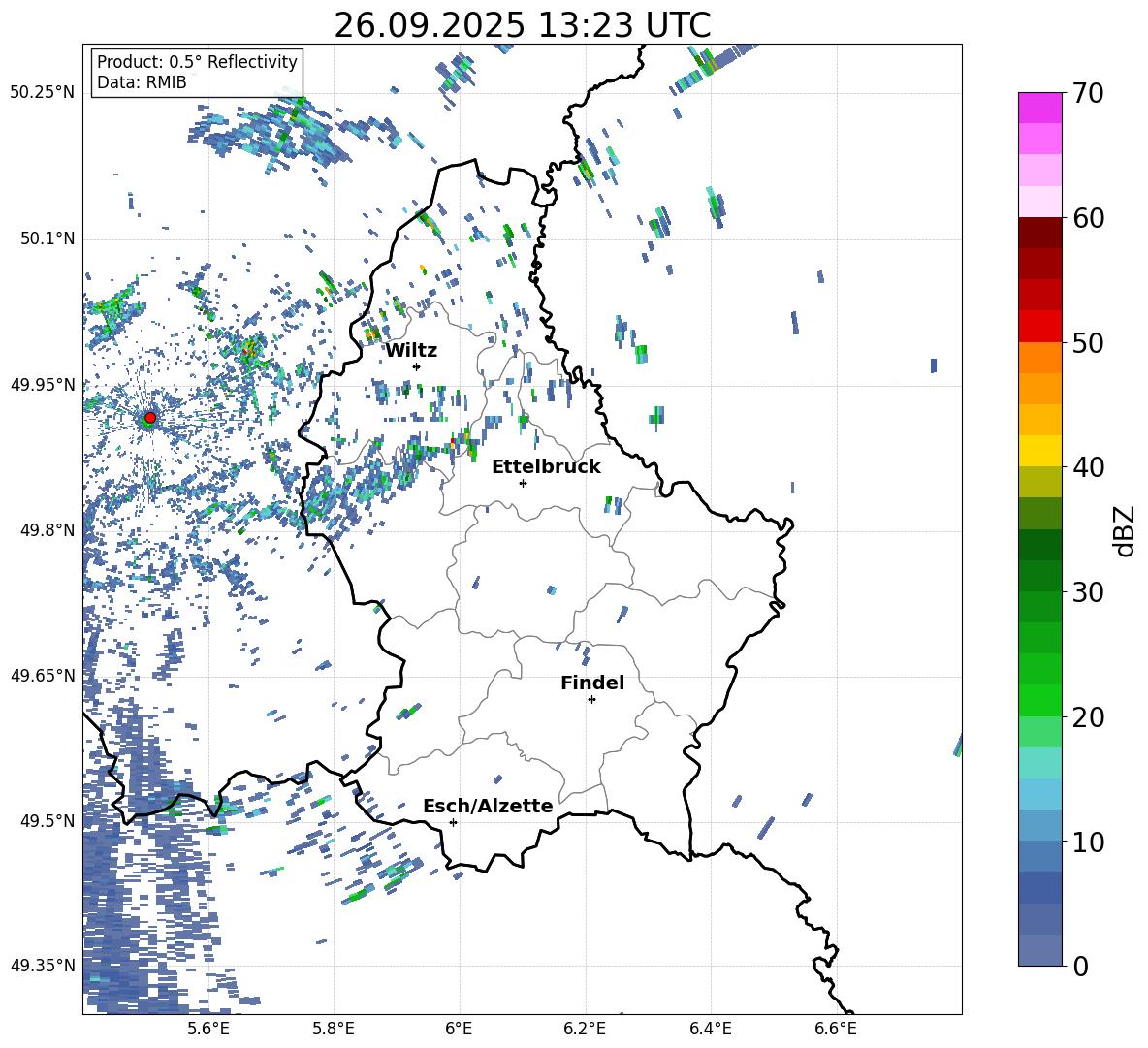Click the 50.25°N latitude tick label
Screen dimensions: 1148x1048
(x=43, y=92)
